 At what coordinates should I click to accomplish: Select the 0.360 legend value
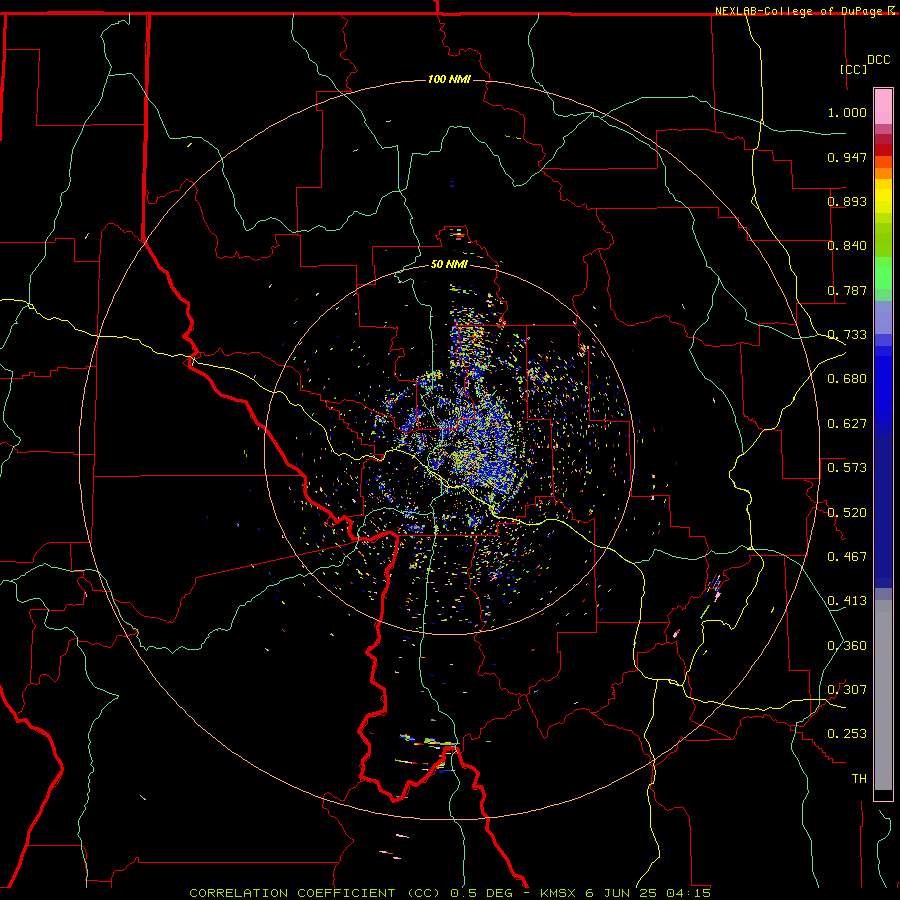[x=847, y=646]
